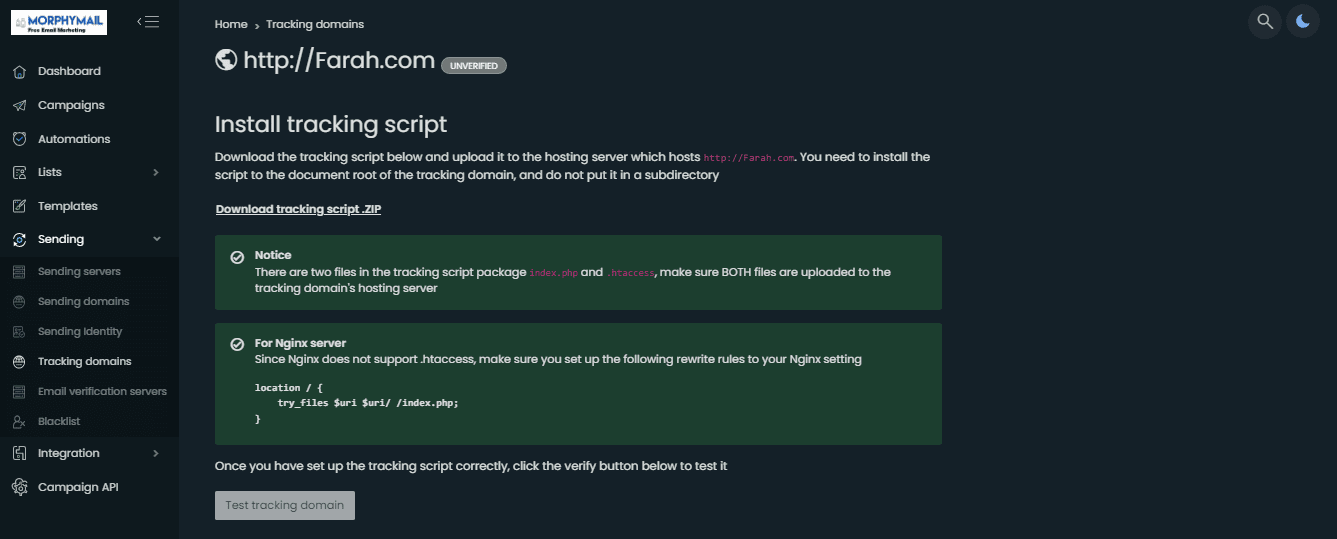Click the Campaigns paper plane icon
The height and width of the screenshot is (539, 1337).
pos(19,105)
